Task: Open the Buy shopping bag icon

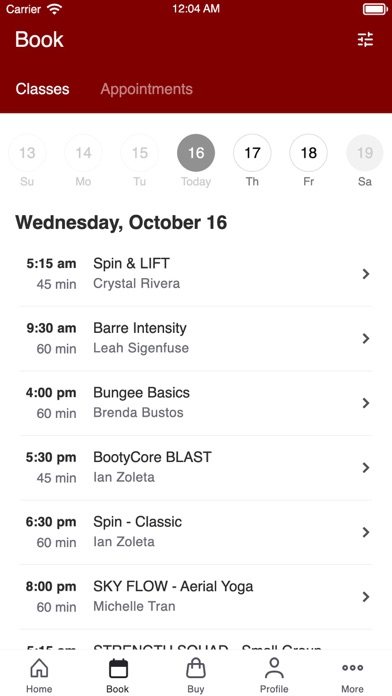Action: [196, 668]
